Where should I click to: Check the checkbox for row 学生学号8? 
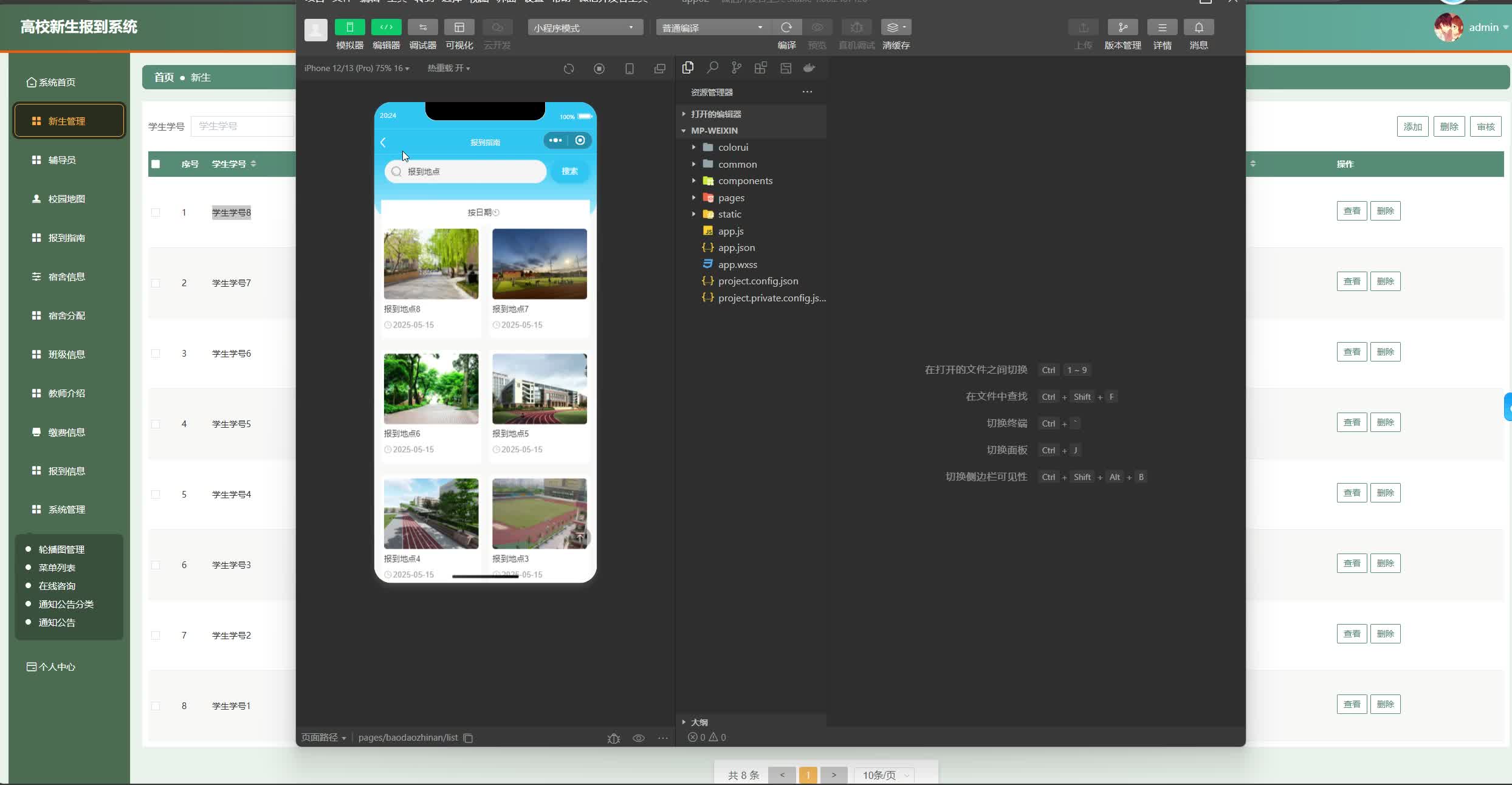coord(156,213)
